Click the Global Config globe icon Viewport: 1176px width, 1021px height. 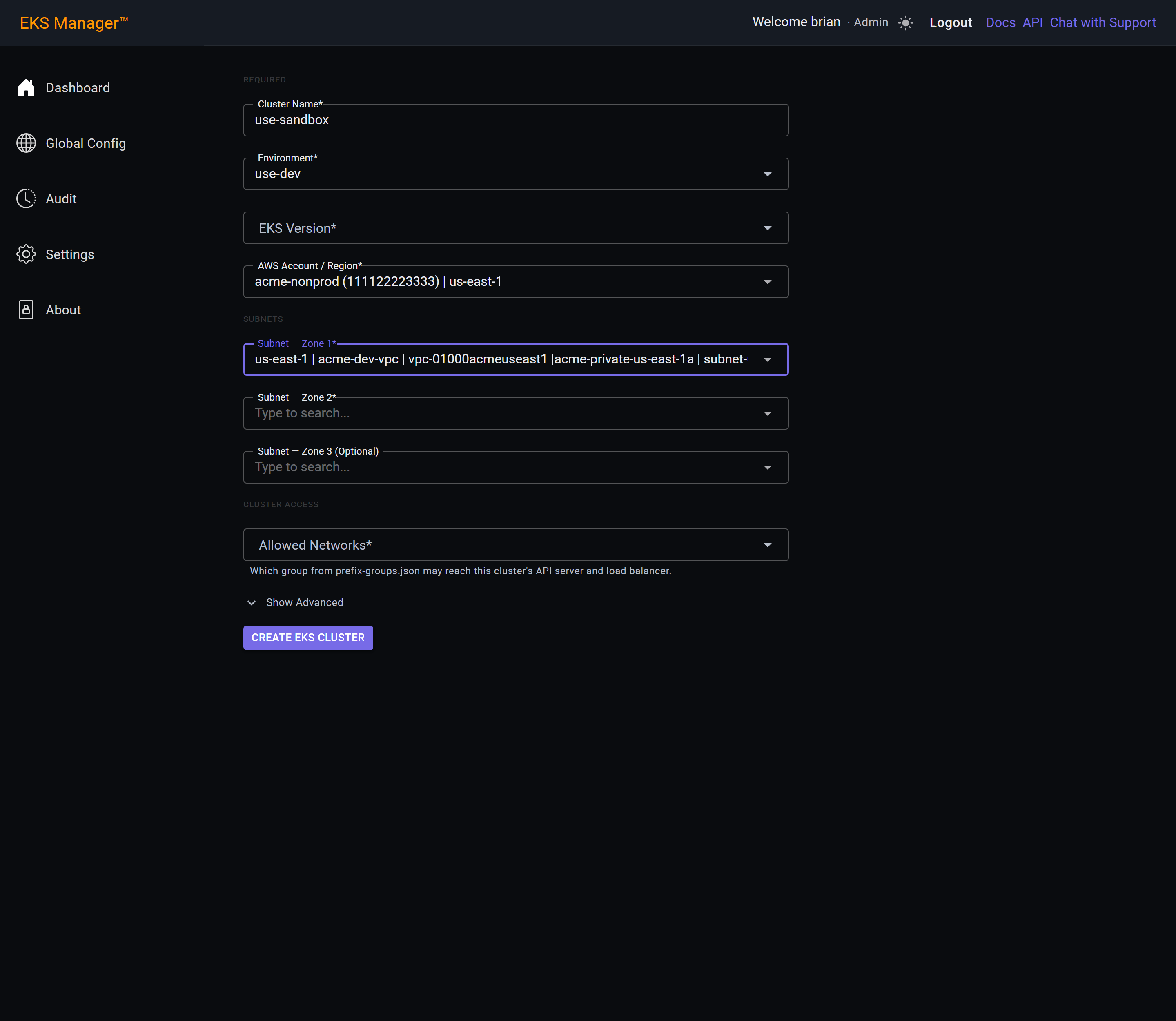click(26, 143)
